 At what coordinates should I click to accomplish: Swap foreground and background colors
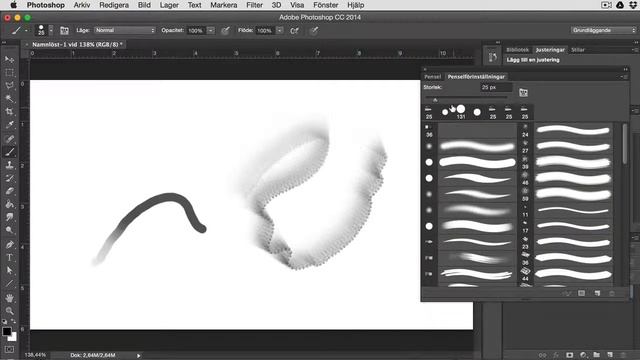coord(13,322)
